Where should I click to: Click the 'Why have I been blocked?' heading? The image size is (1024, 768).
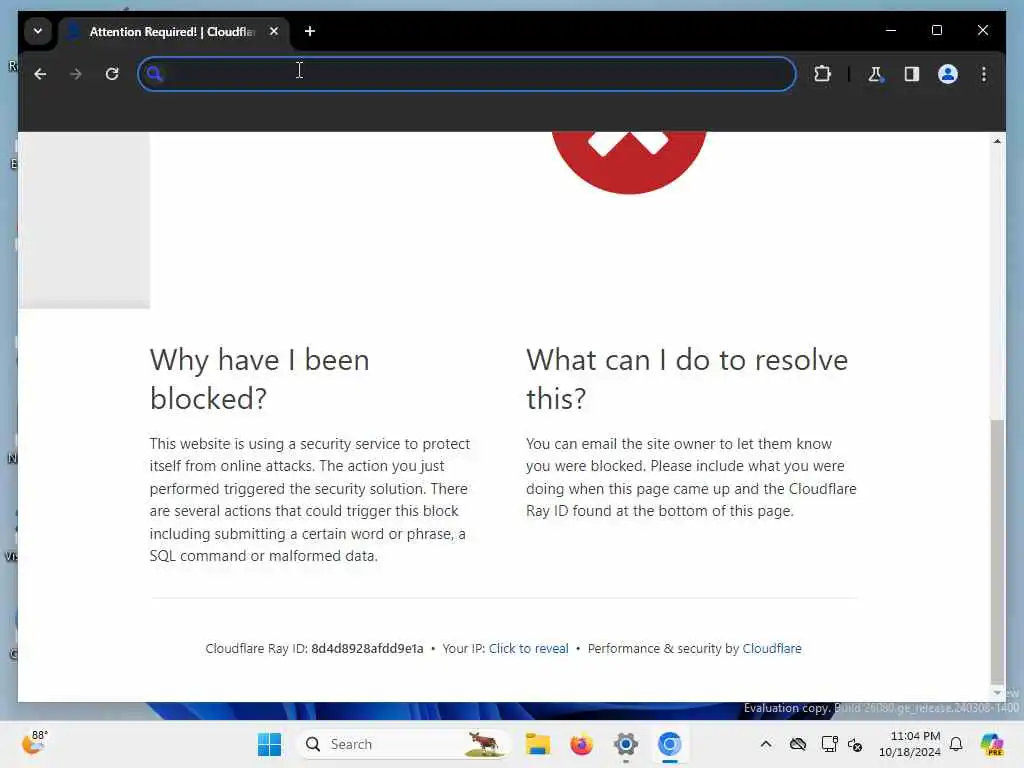pyautogui.click(x=259, y=379)
